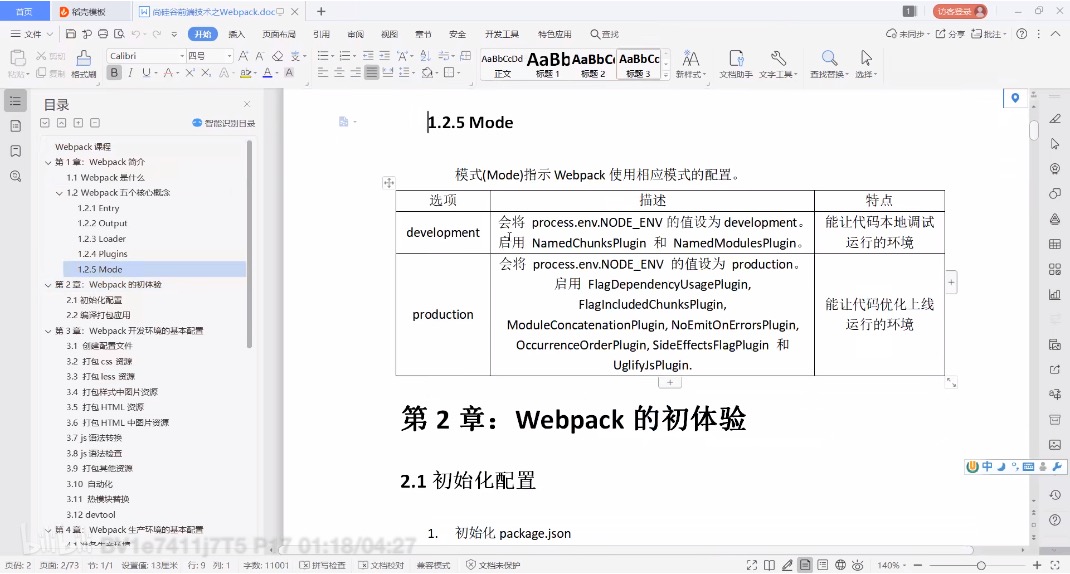Click the yellow text highlight color button
This screenshot has height=574, width=1070.
pos(244,72)
